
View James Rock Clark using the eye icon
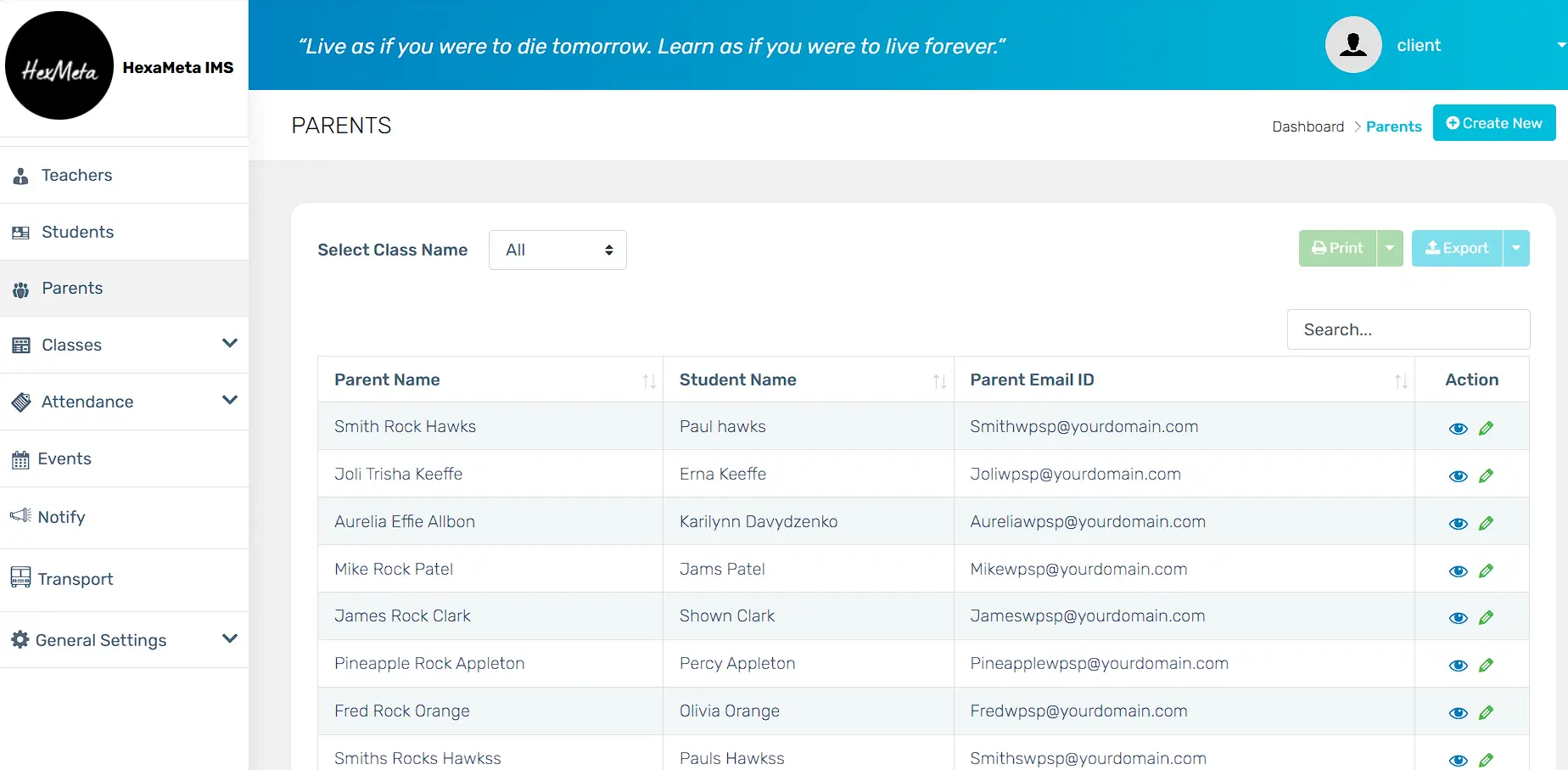click(1458, 618)
